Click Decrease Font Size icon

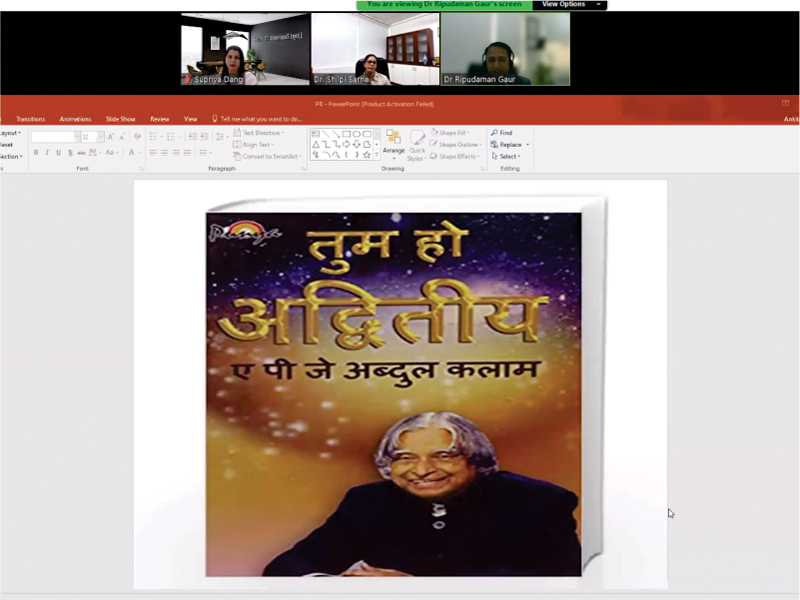click(x=122, y=137)
